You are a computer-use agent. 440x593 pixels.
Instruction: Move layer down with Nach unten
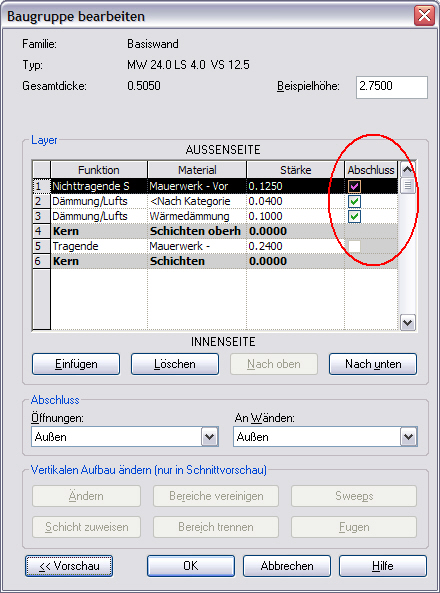[x=373, y=364]
